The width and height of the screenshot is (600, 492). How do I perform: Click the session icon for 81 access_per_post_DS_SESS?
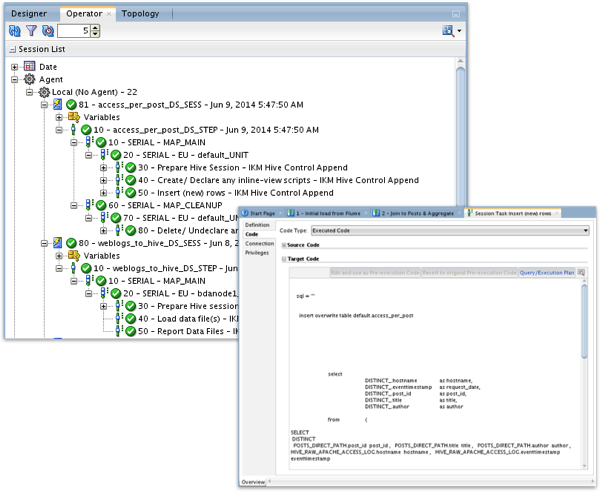[x=57, y=104]
